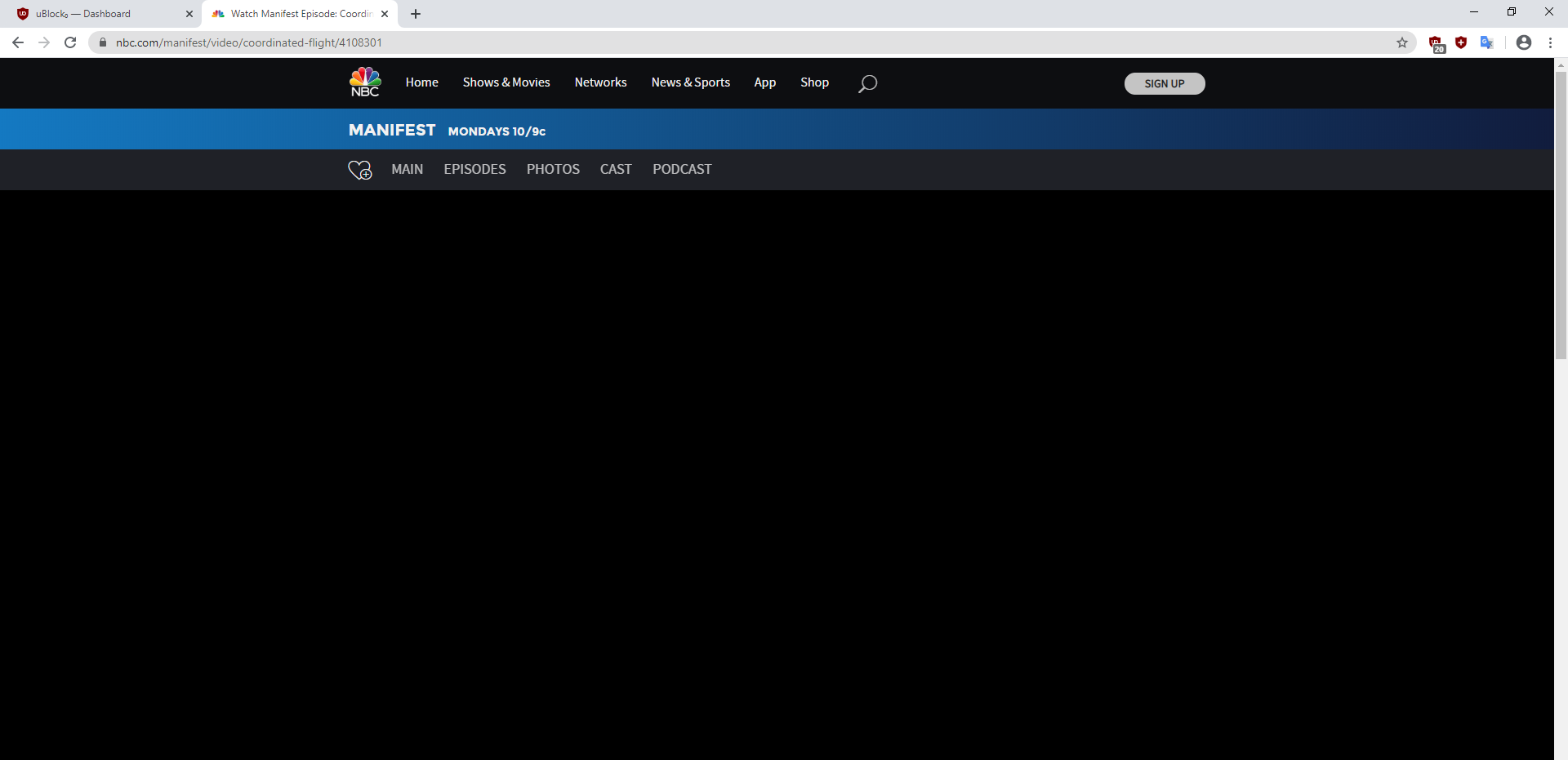Bookmark this page with the star icon
This screenshot has width=1568, height=760.
click(x=1402, y=42)
